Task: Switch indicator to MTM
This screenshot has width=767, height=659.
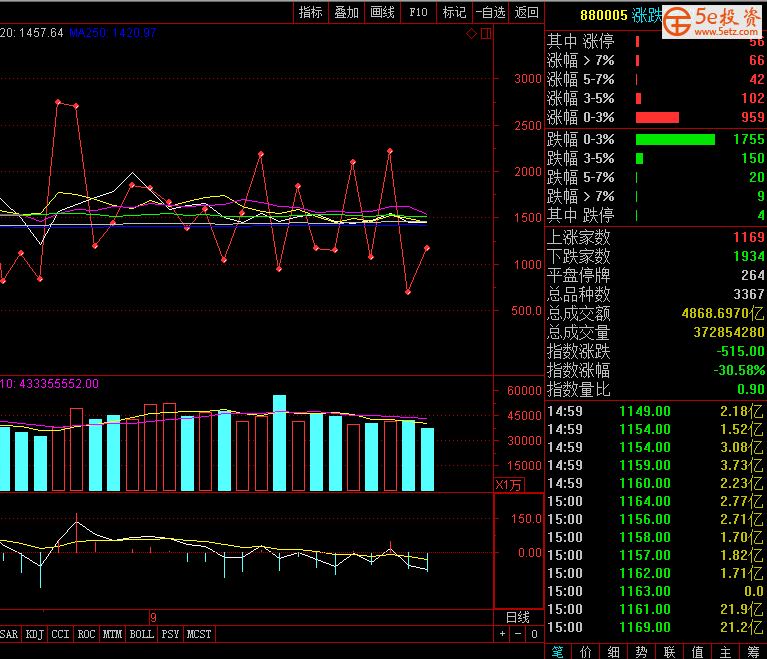Action: 112,634
